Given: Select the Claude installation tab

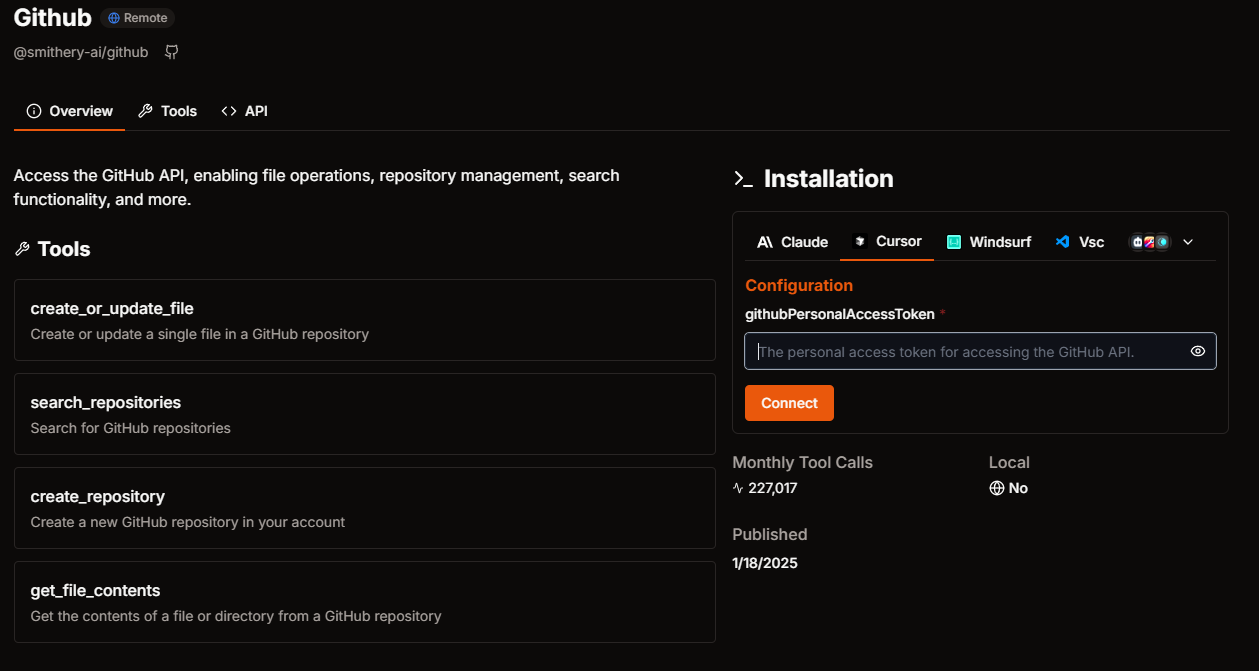Looking at the screenshot, I should [x=793, y=242].
